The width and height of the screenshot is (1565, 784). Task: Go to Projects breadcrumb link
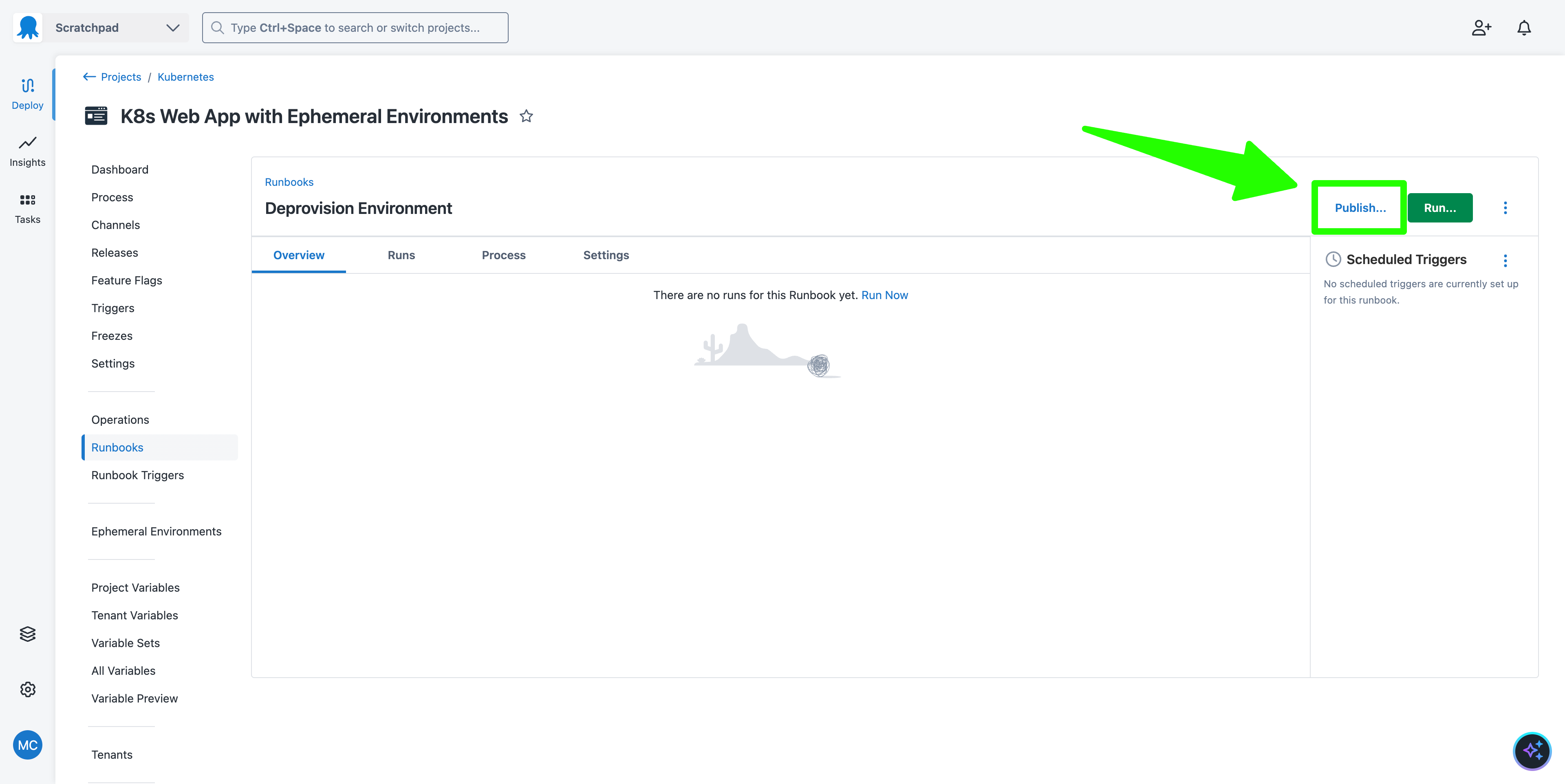[x=121, y=77]
